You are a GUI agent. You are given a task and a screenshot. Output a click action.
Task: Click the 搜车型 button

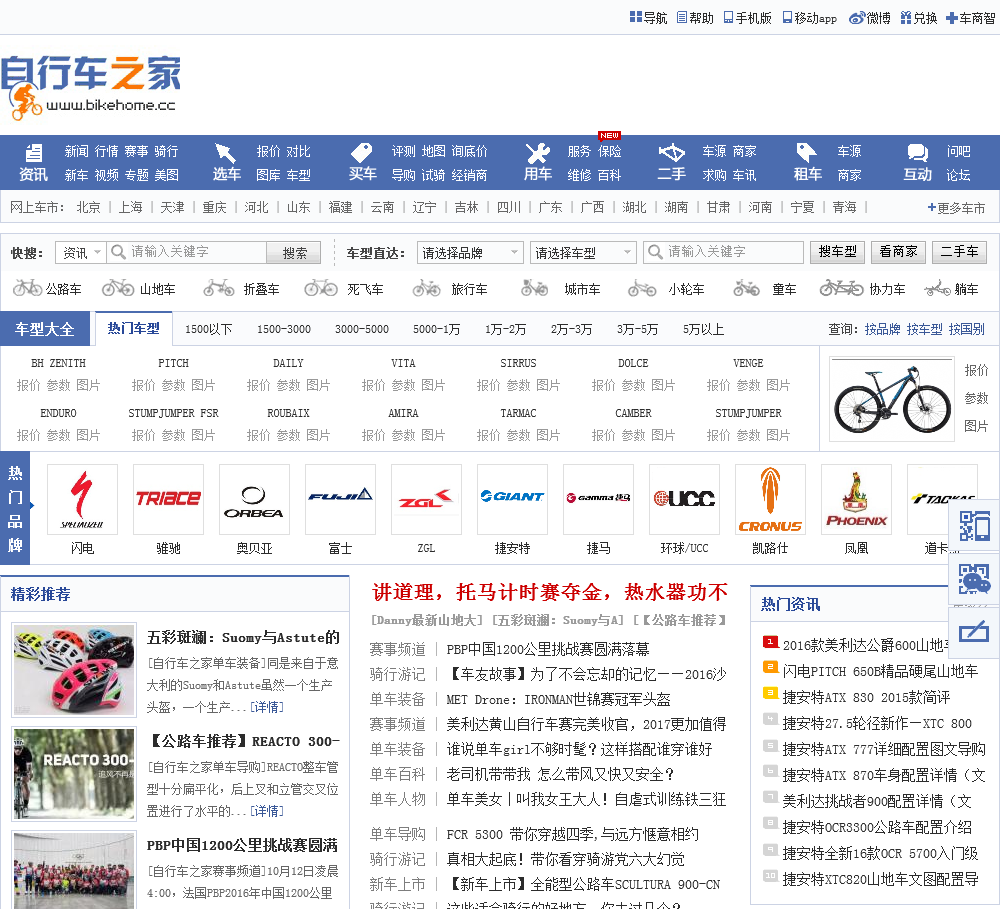(x=837, y=252)
